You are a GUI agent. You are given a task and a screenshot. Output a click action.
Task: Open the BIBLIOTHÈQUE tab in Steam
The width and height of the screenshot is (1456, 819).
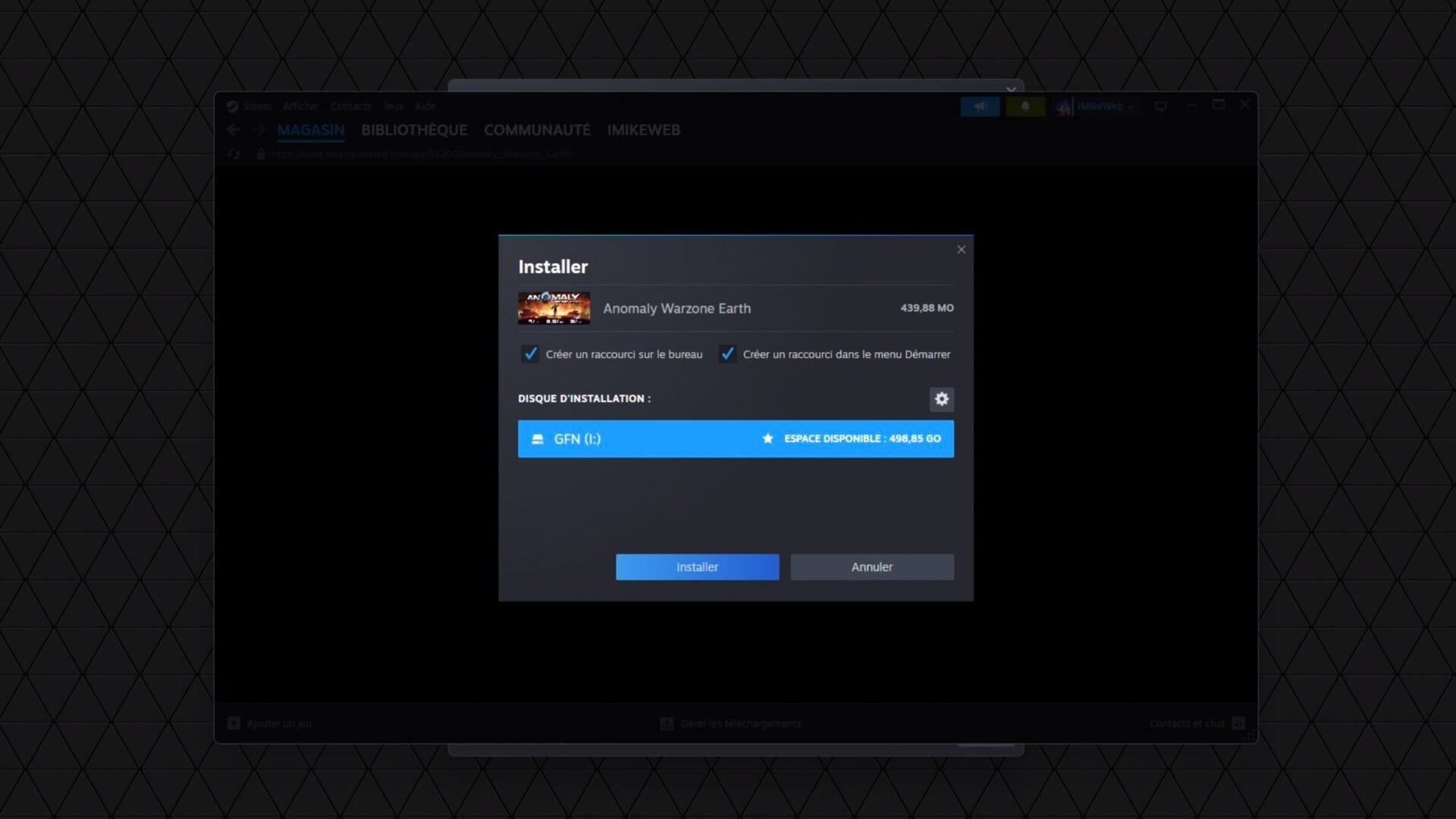(x=414, y=130)
